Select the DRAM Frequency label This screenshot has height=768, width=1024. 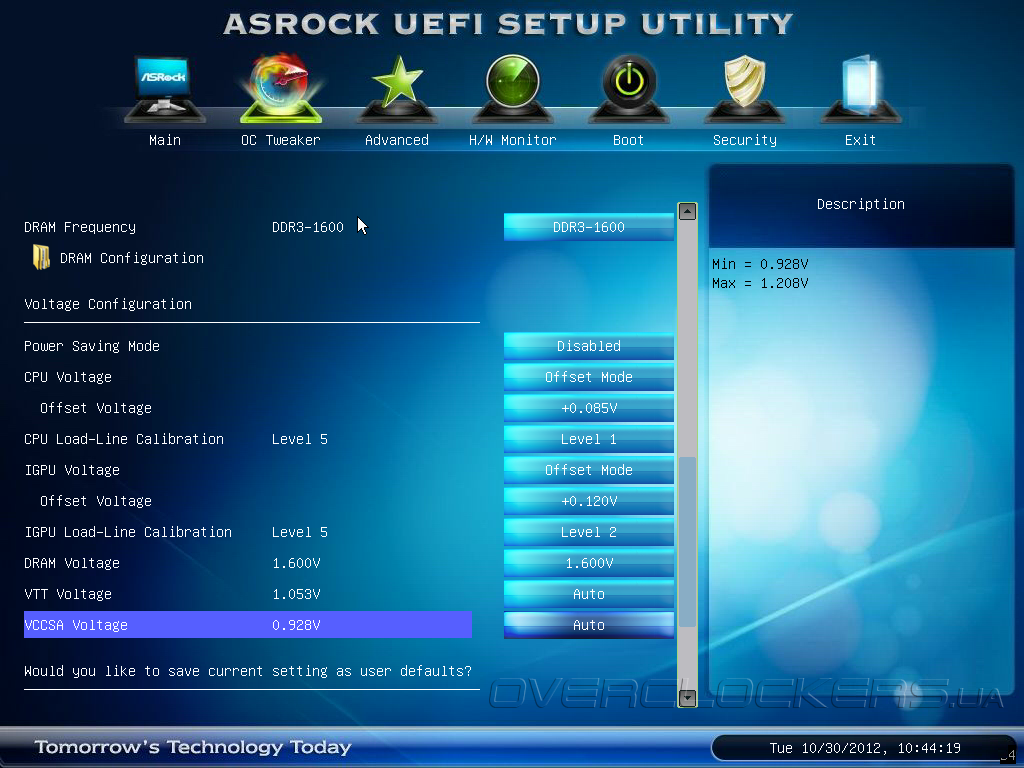coord(80,227)
